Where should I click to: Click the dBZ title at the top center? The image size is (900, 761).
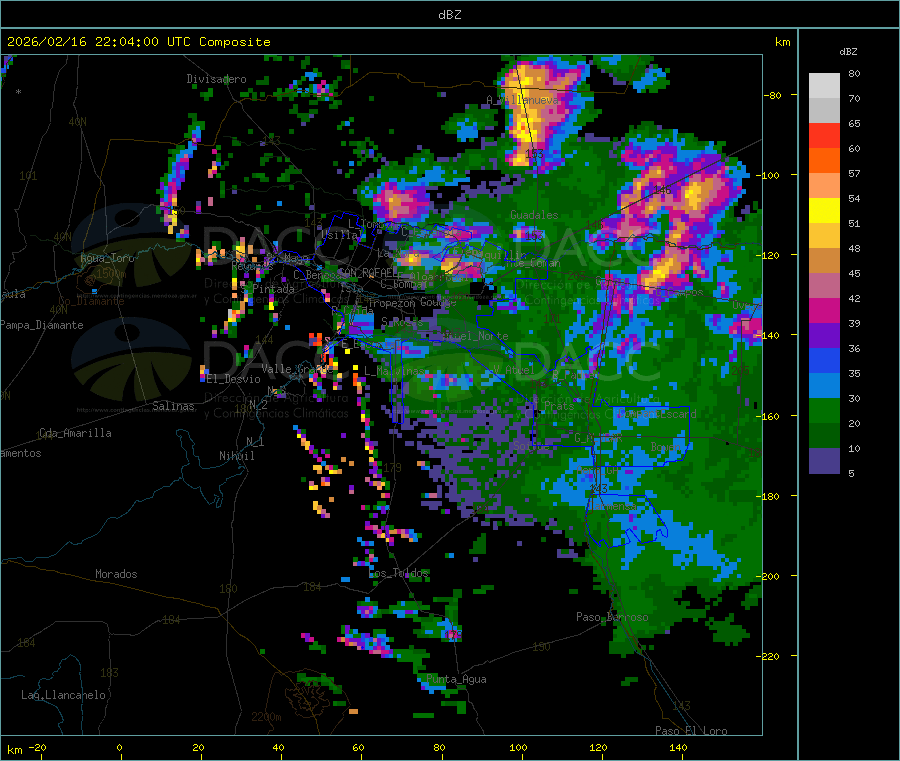(449, 15)
